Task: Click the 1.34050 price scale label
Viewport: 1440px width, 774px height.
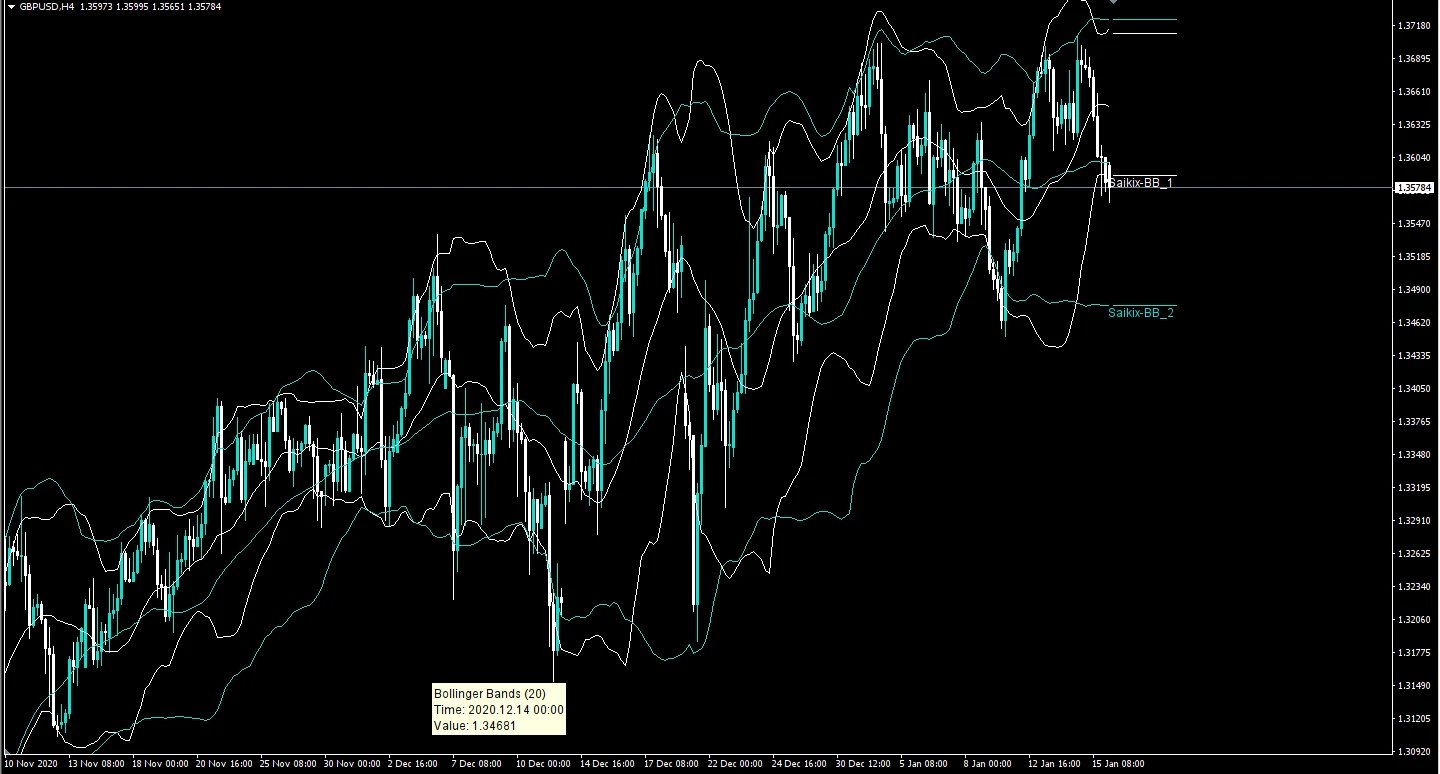Action: 1413,389
